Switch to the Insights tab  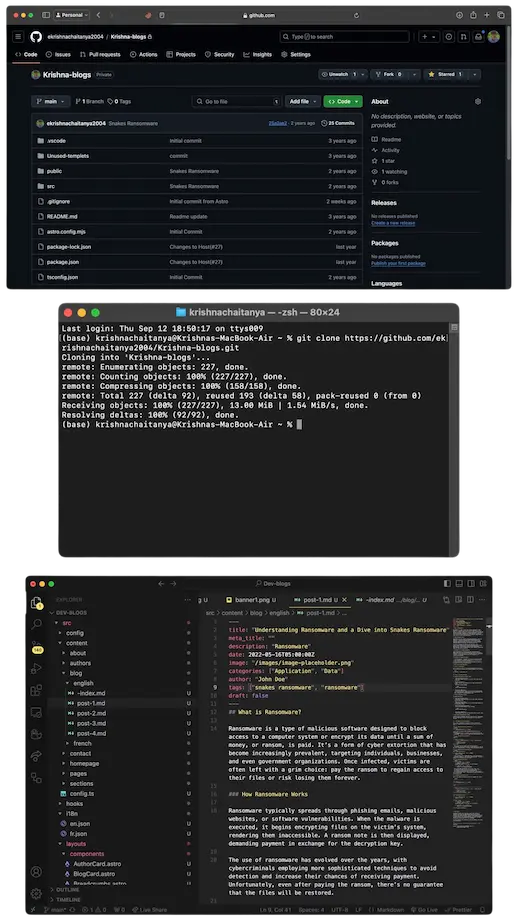point(258,54)
